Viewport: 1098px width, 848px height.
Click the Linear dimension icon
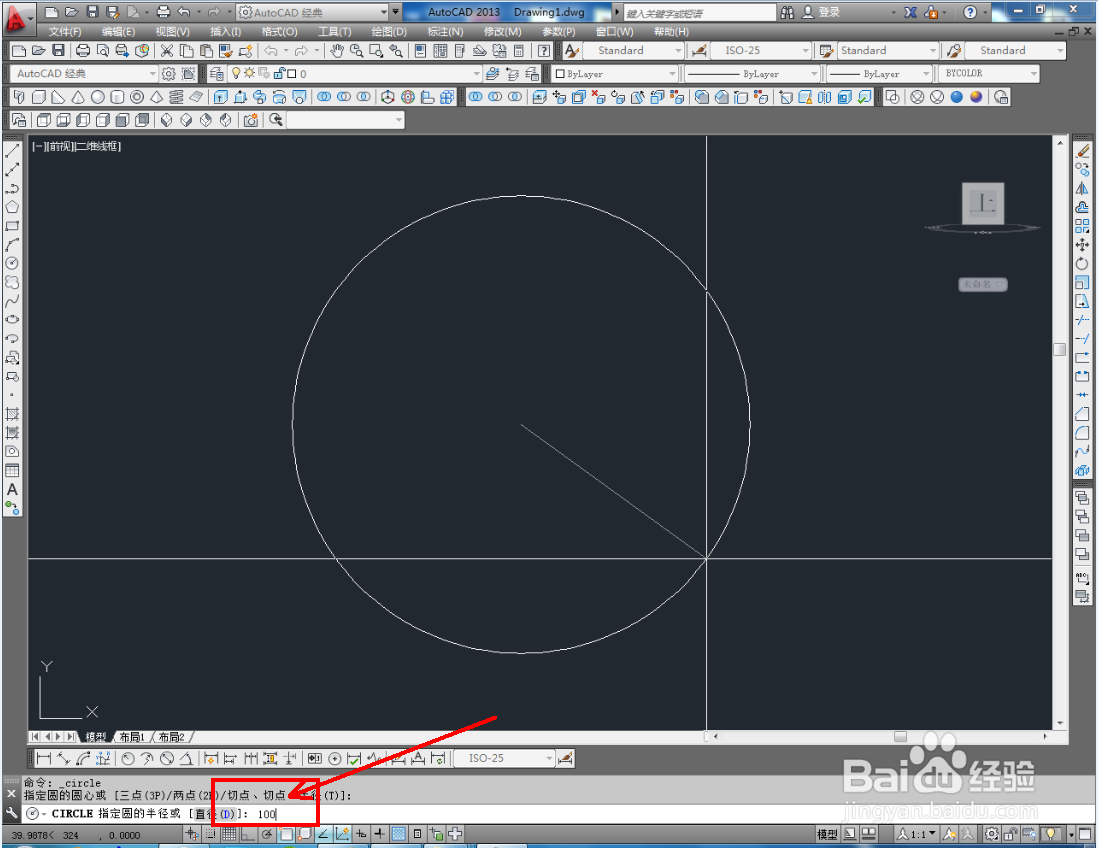click(43, 758)
